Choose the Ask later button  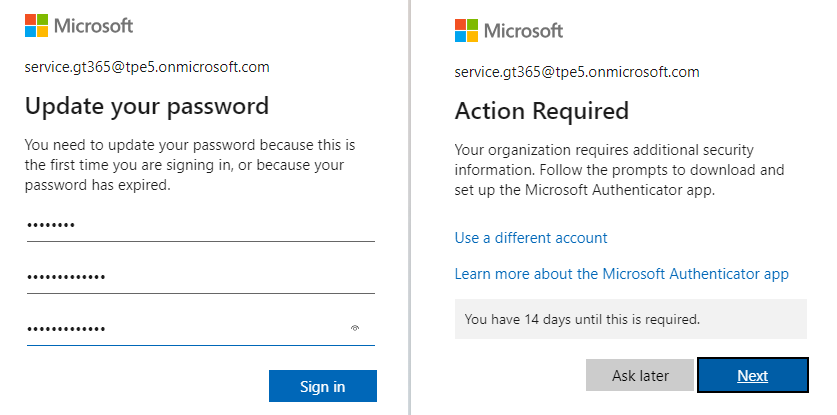pyautogui.click(x=640, y=376)
